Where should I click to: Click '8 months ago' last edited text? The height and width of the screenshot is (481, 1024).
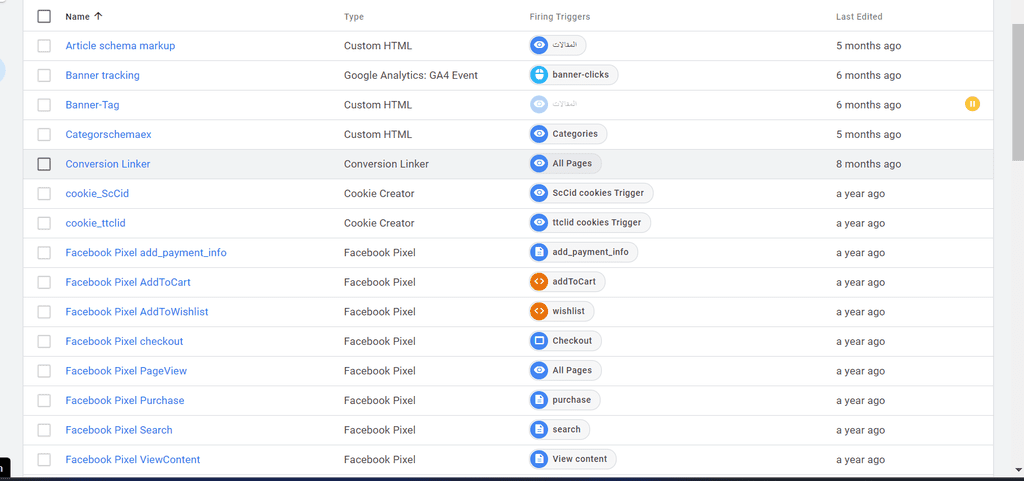869,164
